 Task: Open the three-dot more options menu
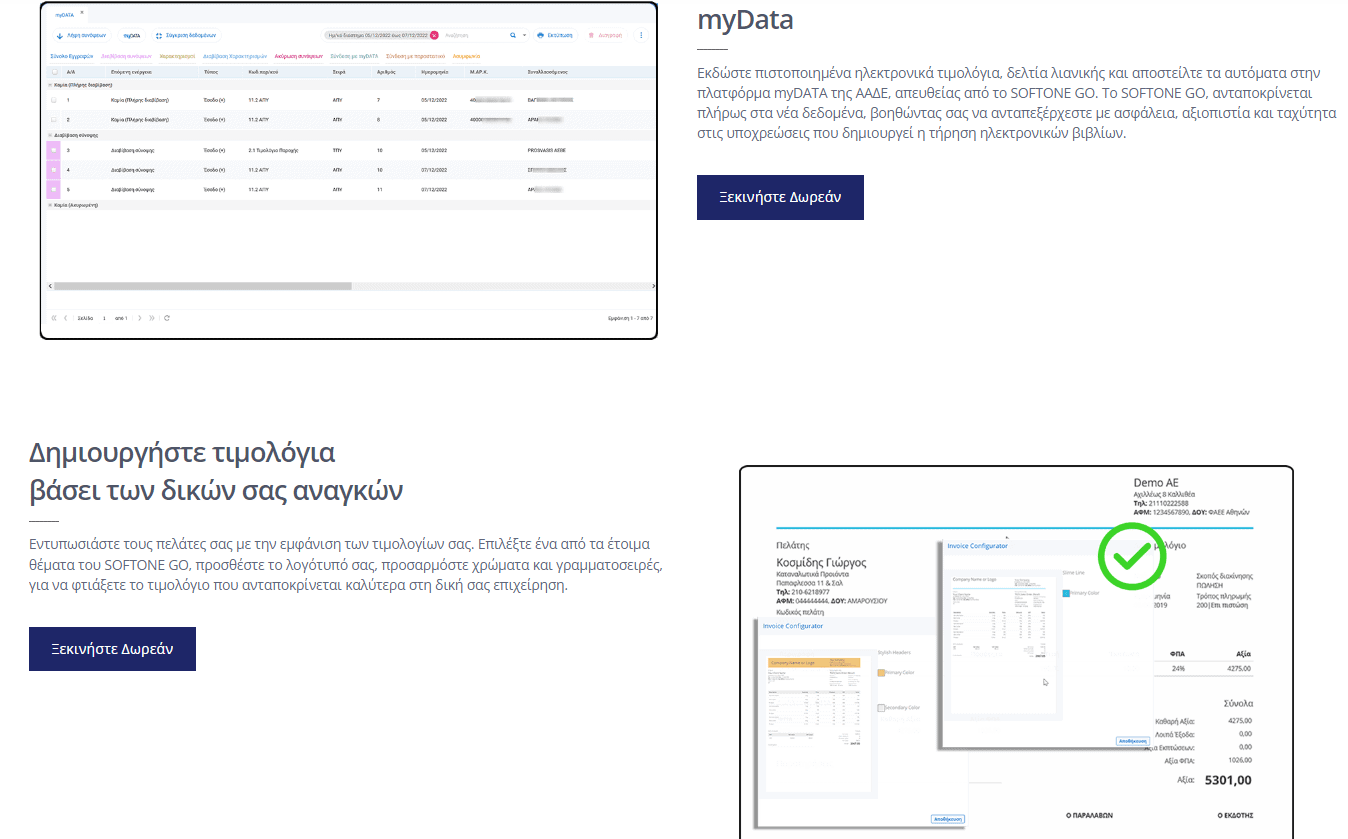[641, 35]
